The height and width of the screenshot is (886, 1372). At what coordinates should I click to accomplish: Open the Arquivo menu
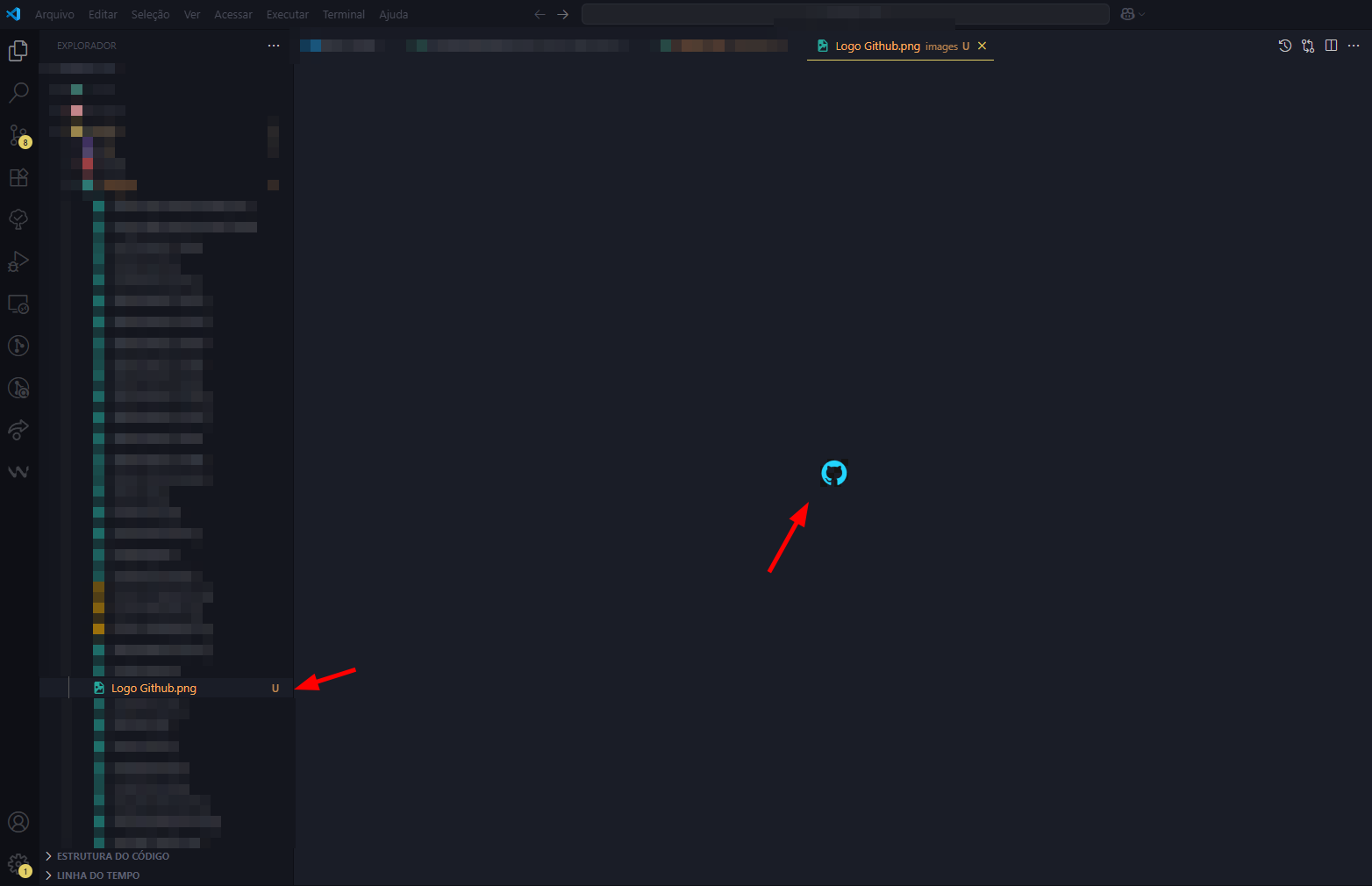click(x=54, y=14)
